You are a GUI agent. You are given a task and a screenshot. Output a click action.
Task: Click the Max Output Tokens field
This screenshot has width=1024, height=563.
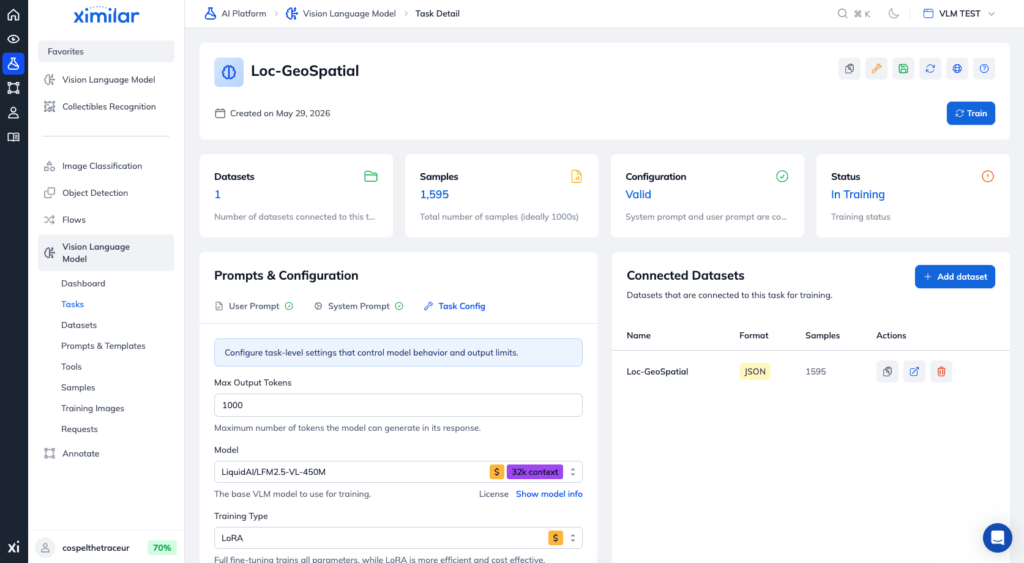(398, 405)
